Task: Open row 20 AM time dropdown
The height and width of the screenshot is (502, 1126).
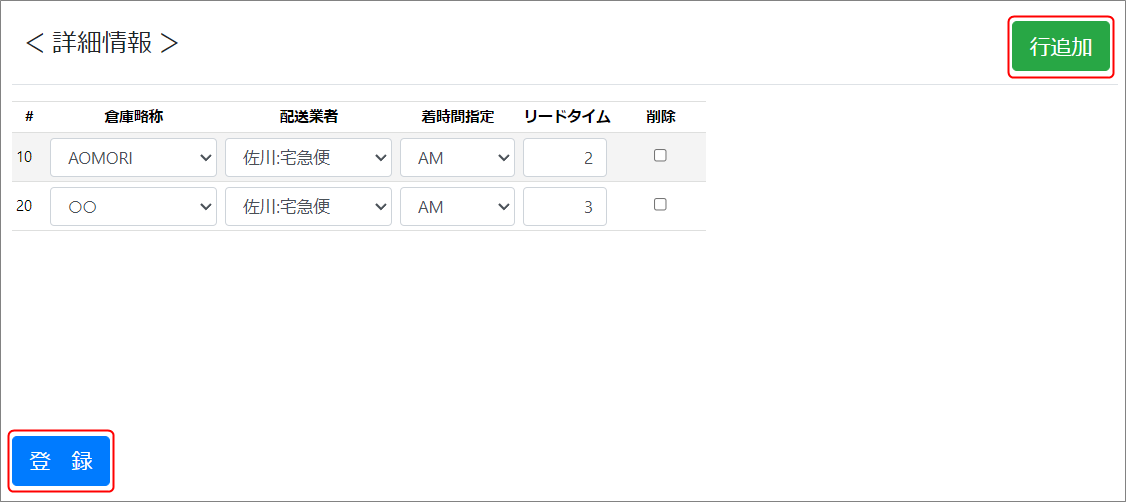Action: pos(457,207)
